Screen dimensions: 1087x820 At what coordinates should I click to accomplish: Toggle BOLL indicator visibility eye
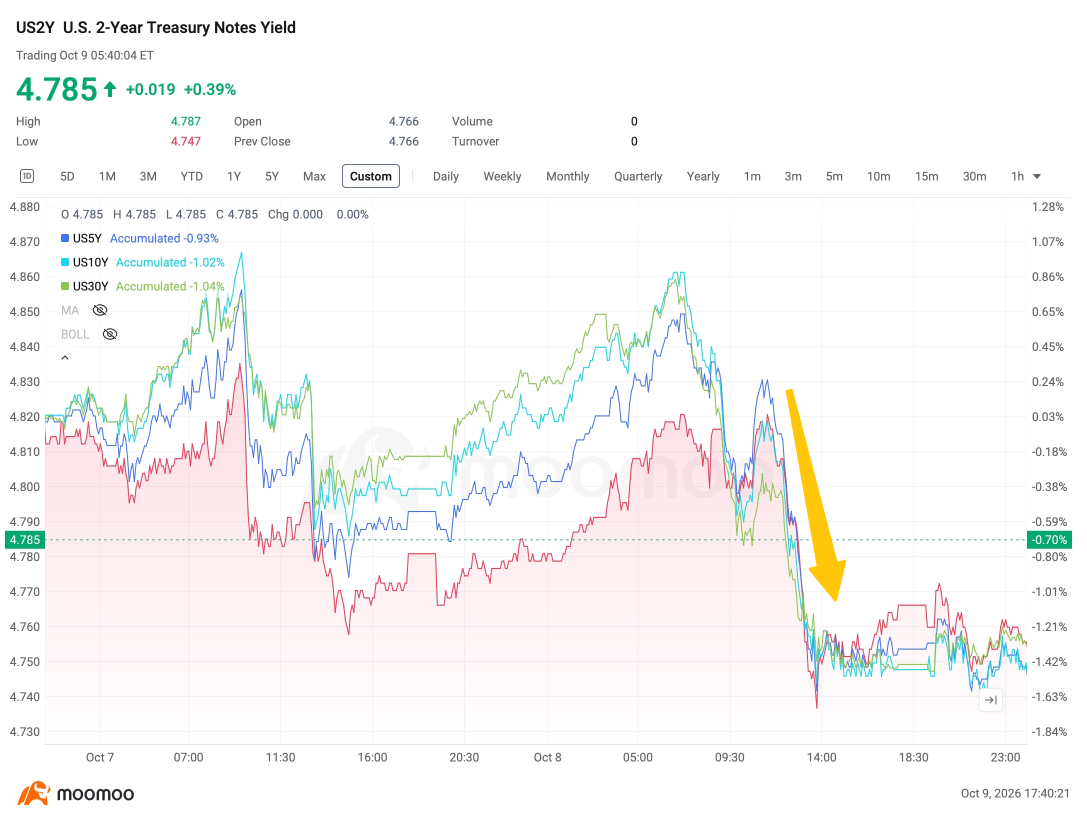click(x=110, y=334)
